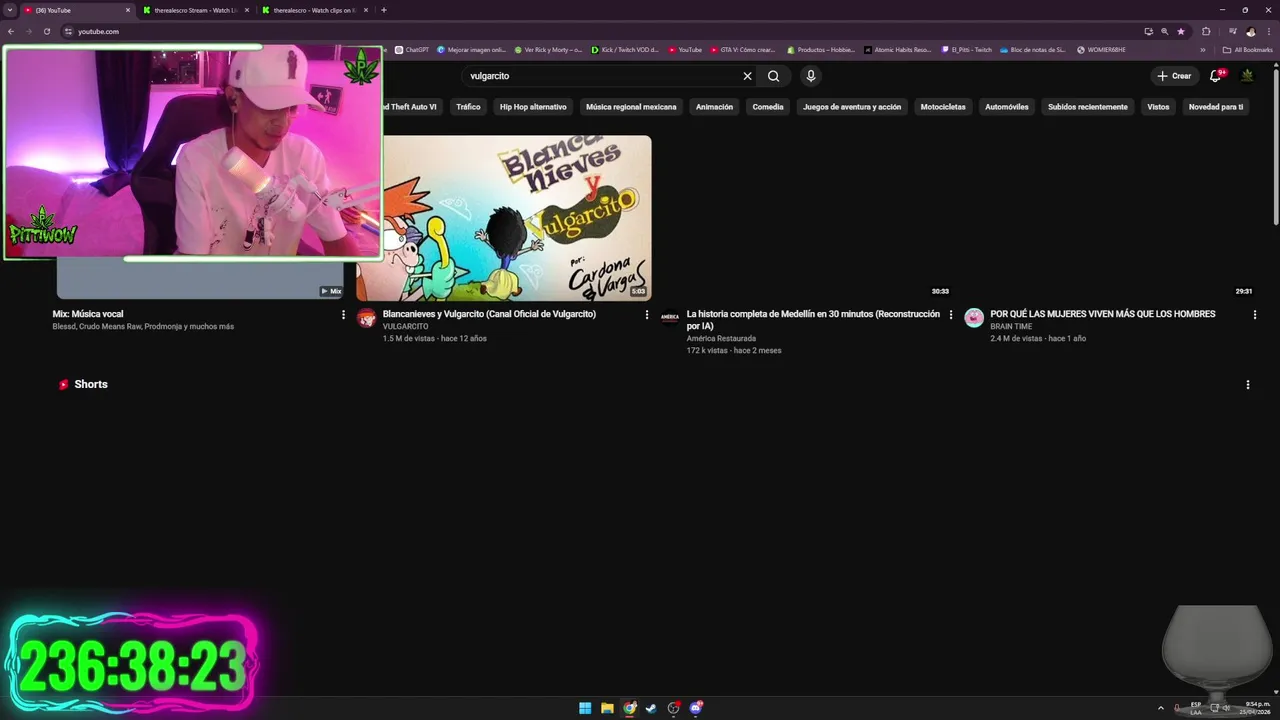Screen dimensions: 1280x720
Task: Open Discord from the taskbar
Action: [696, 708]
